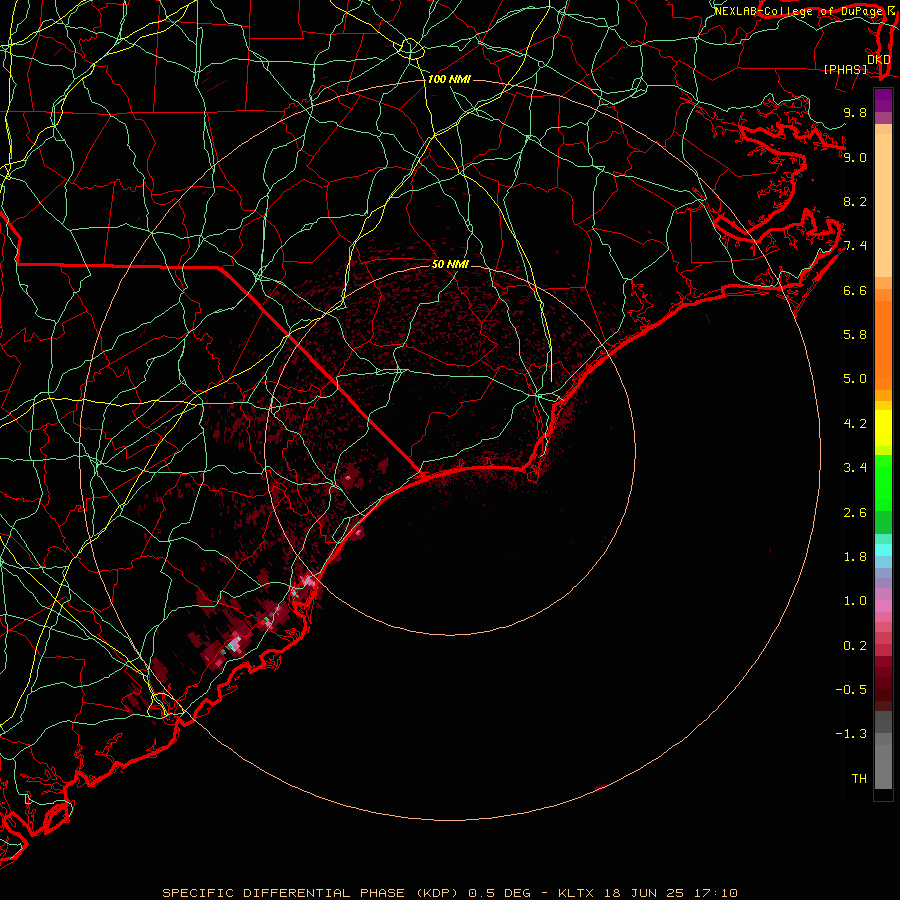Click the TH label on color scale

(x=859, y=779)
